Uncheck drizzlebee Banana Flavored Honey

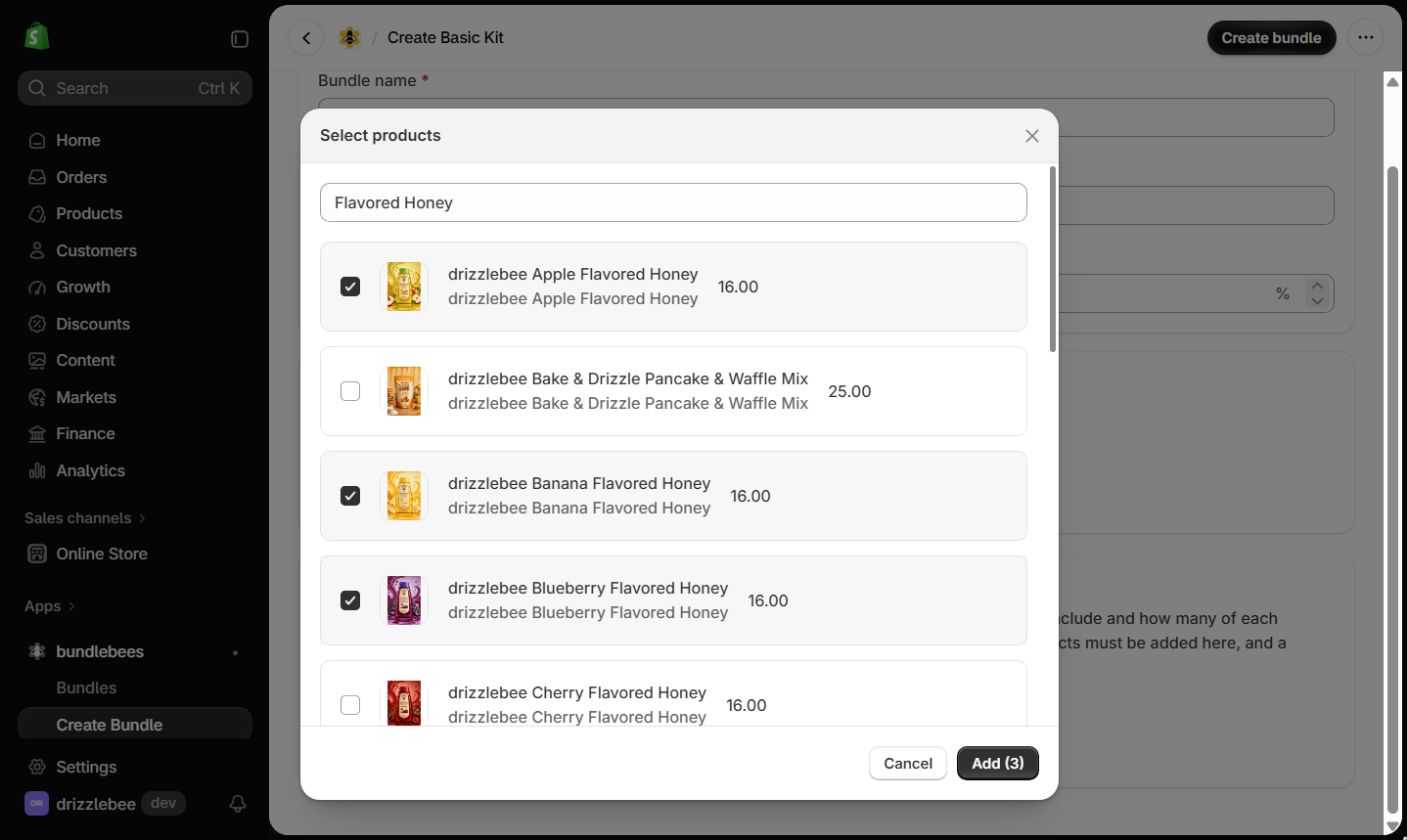click(350, 496)
